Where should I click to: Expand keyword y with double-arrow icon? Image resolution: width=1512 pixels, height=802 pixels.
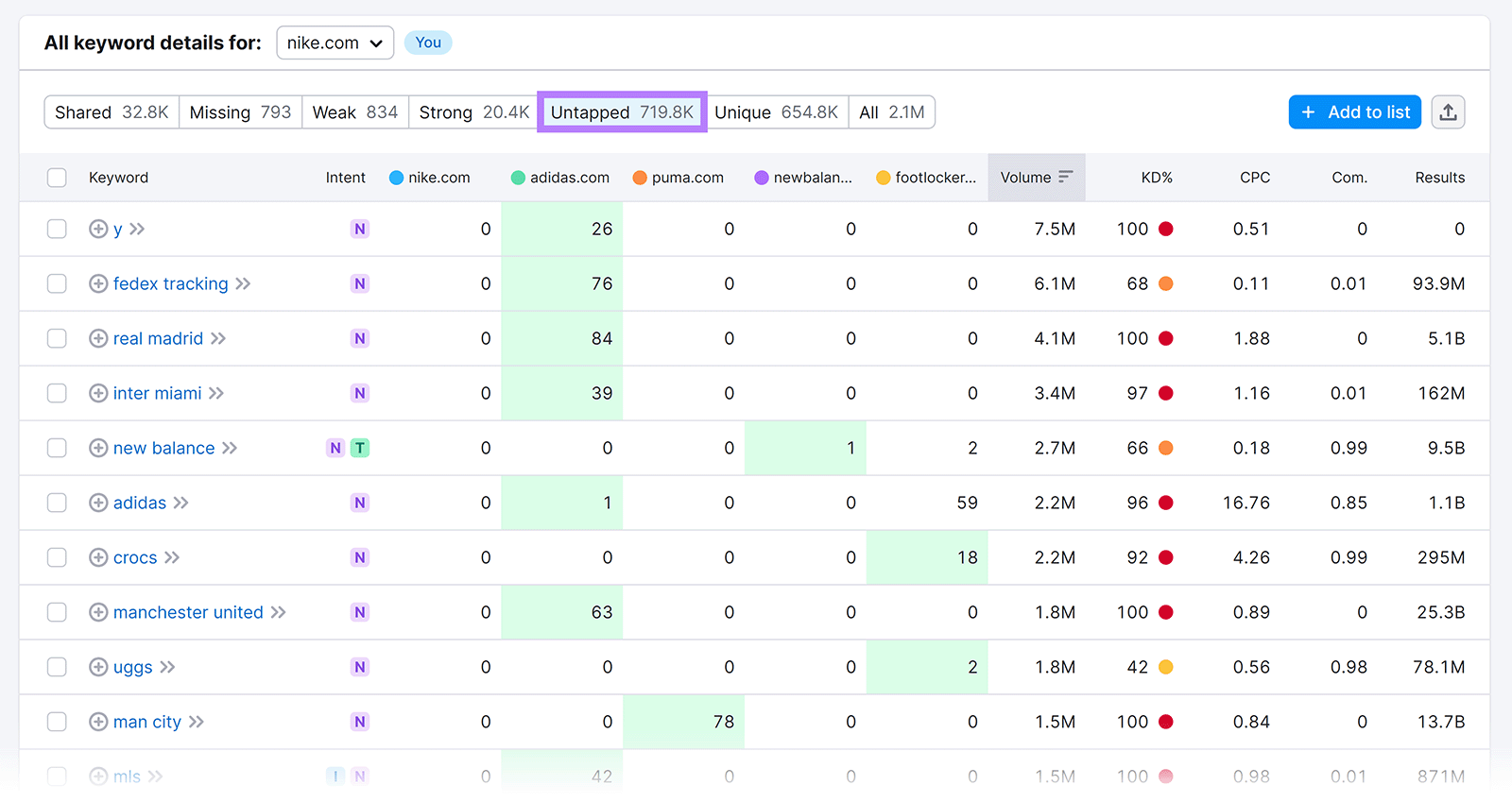(137, 229)
